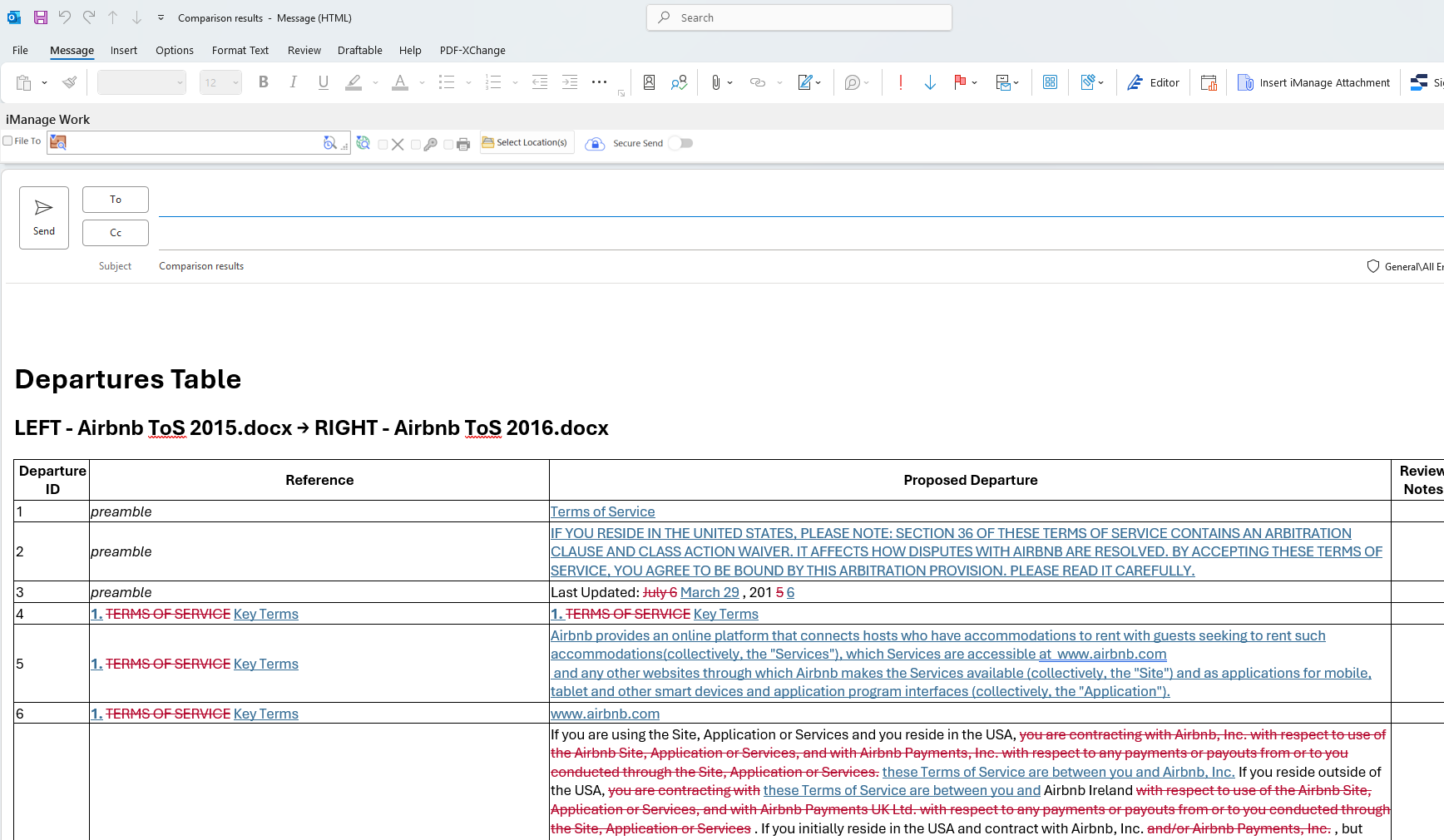Set low importance with down arrow
The image size is (1444, 840).
tap(930, 82)
